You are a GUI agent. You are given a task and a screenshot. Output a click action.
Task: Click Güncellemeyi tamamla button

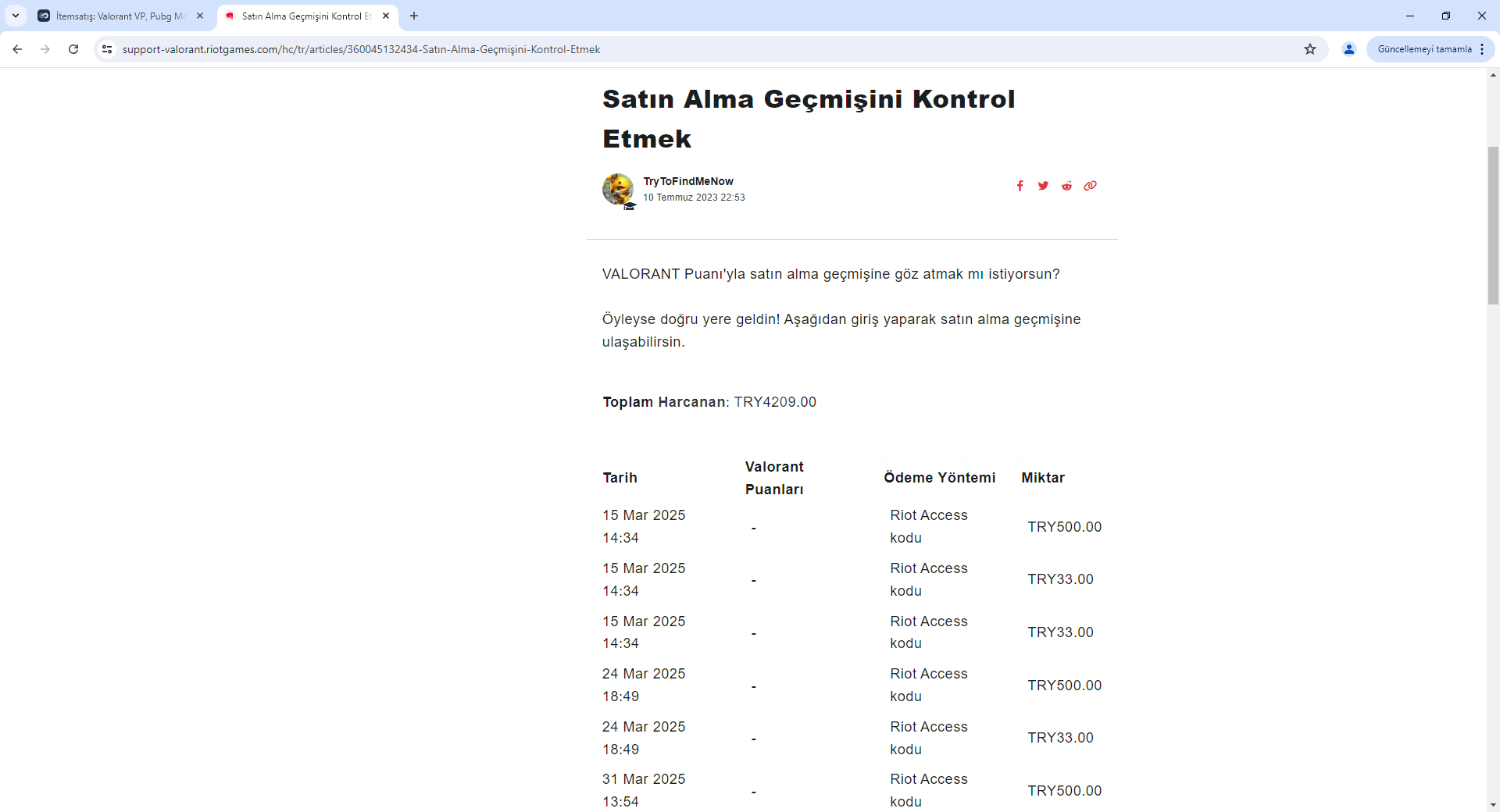point(1424,49)
